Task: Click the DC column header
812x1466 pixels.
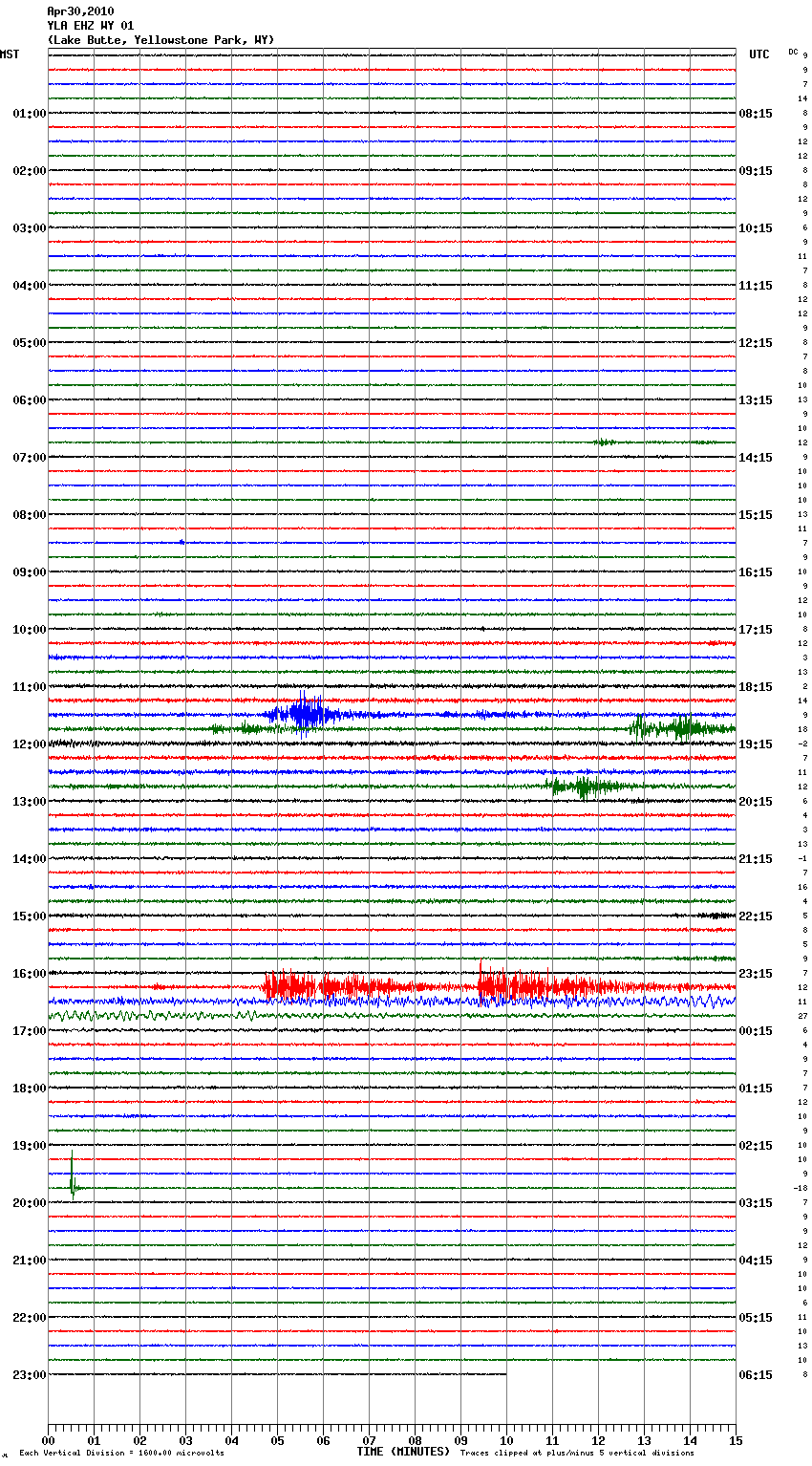Action: tap(793, 52)
